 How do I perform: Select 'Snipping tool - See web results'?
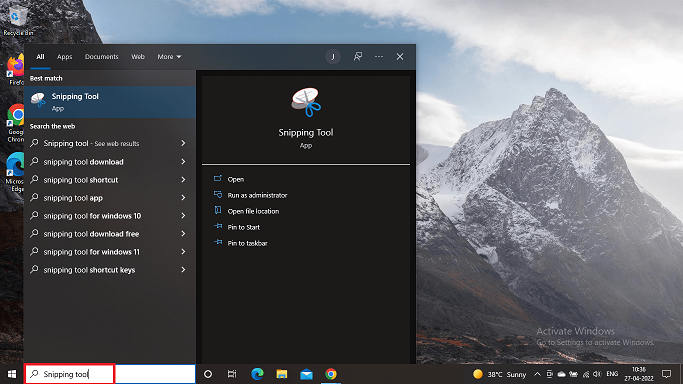(x=110, y=143)
